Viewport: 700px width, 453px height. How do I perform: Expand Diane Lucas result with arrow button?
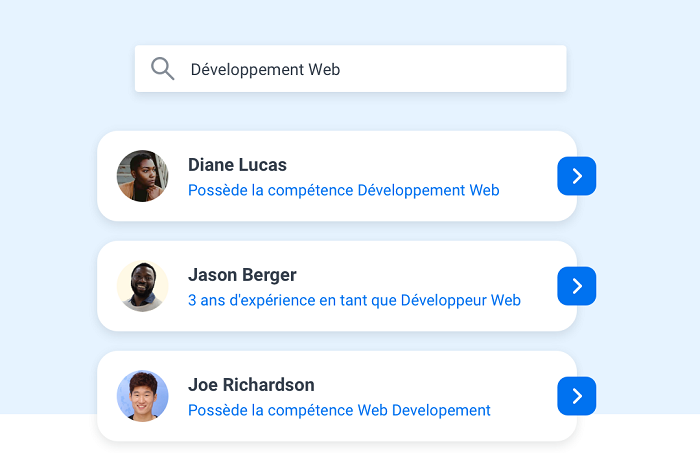click(576, 176)
